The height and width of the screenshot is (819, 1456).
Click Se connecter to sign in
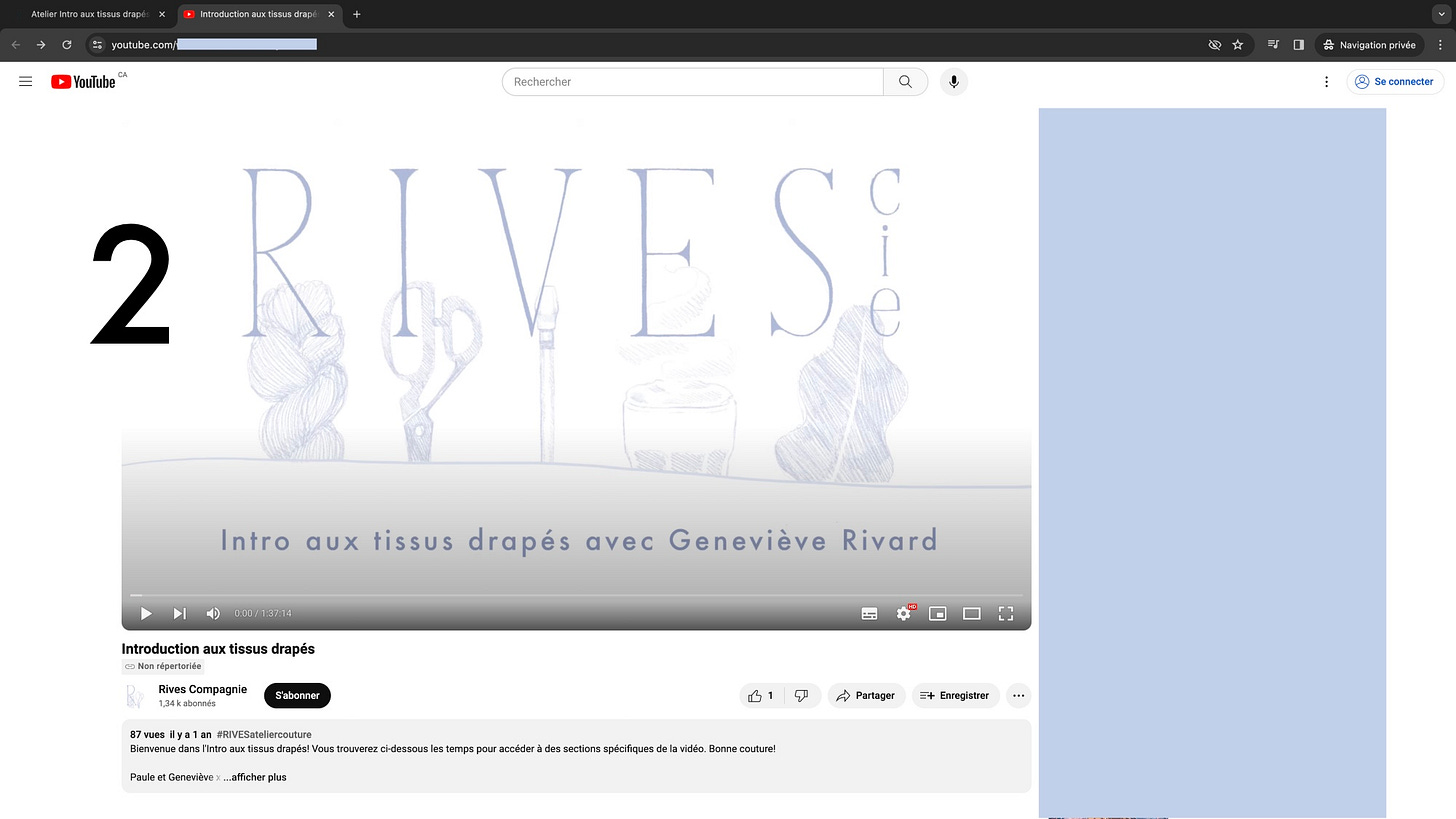click(1395, 82)
